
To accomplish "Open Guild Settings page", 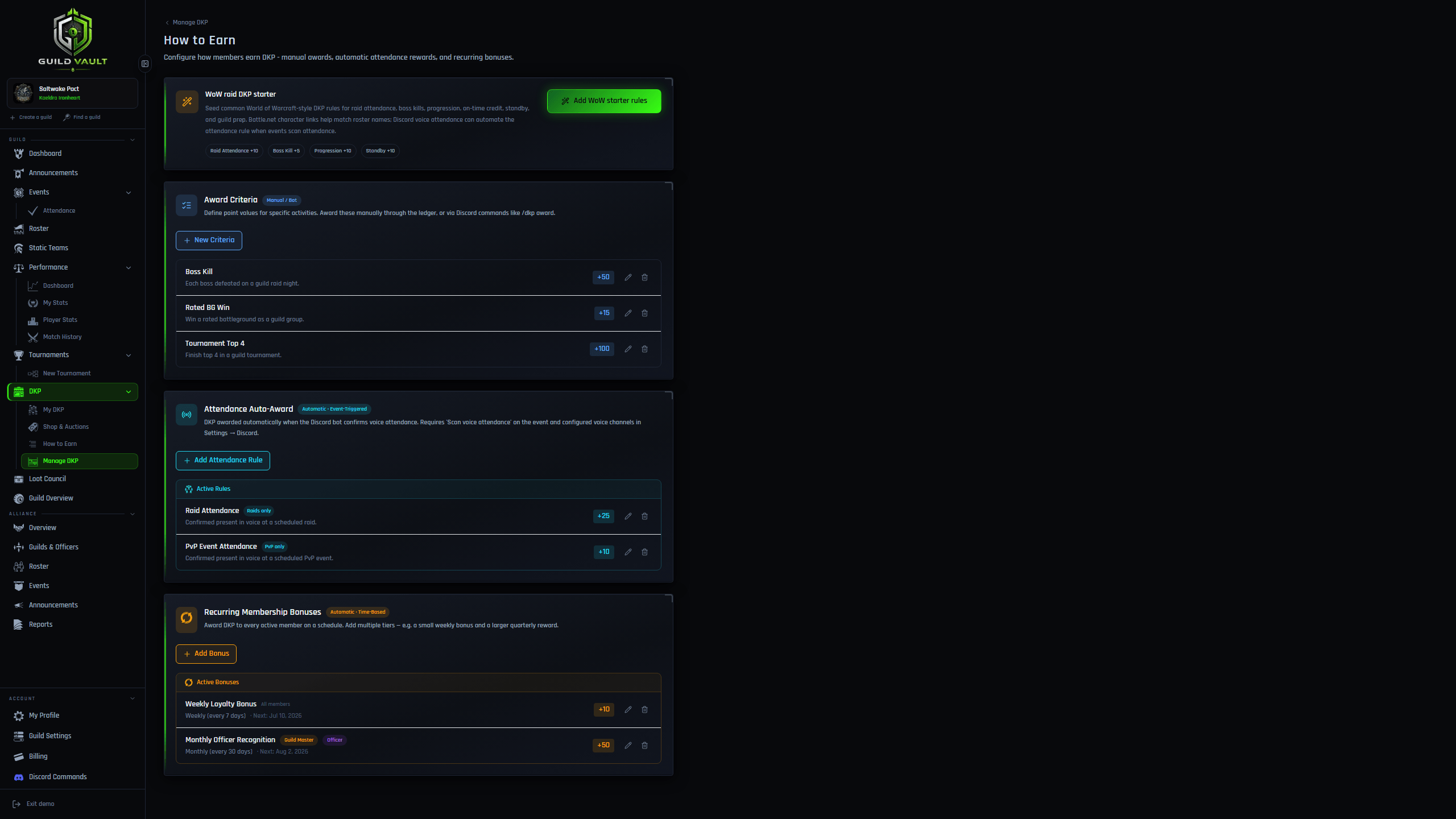I will 72,736.
